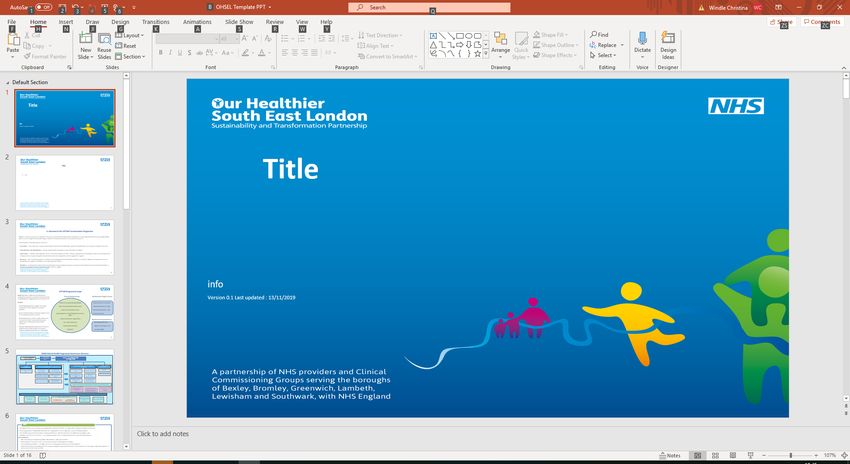Collapse the Default Section in the slide panel
Image resolution: width=850 pixels, height=464 pixels.
point(8,82)
